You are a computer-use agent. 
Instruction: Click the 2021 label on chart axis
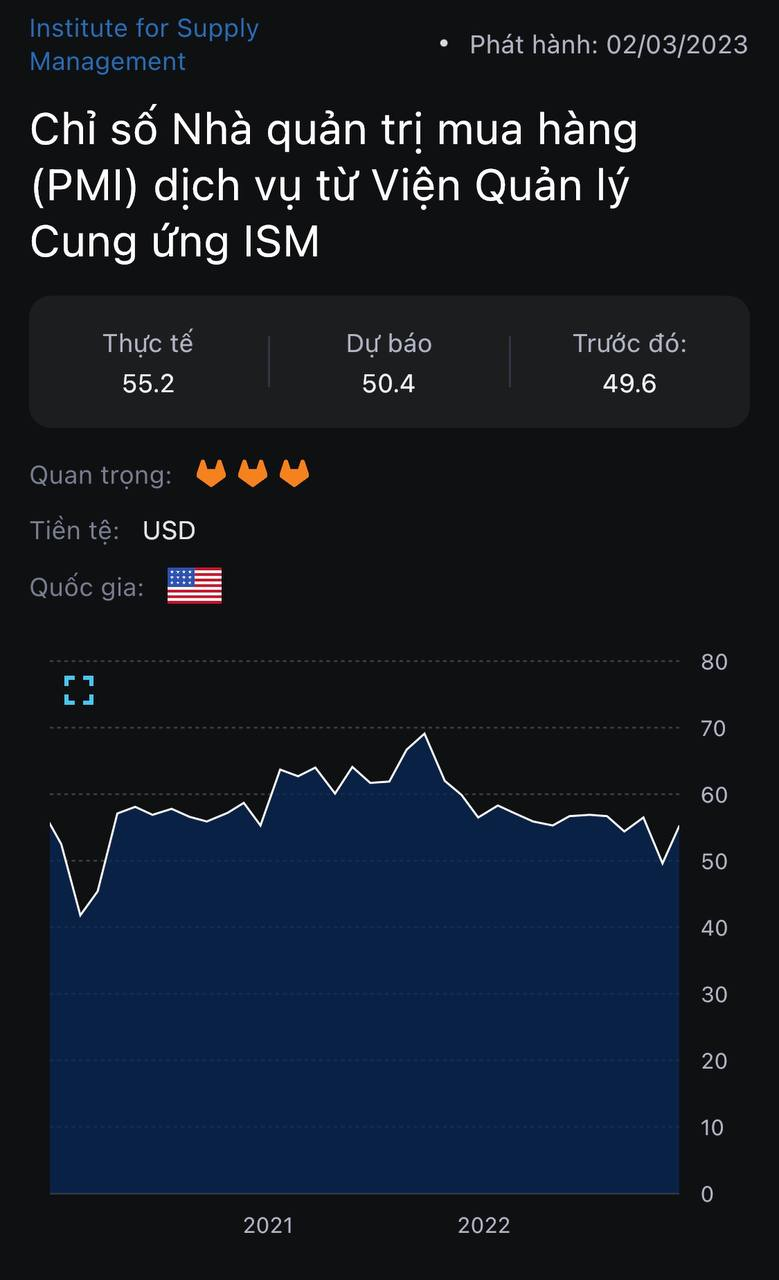click(268, 1225)
